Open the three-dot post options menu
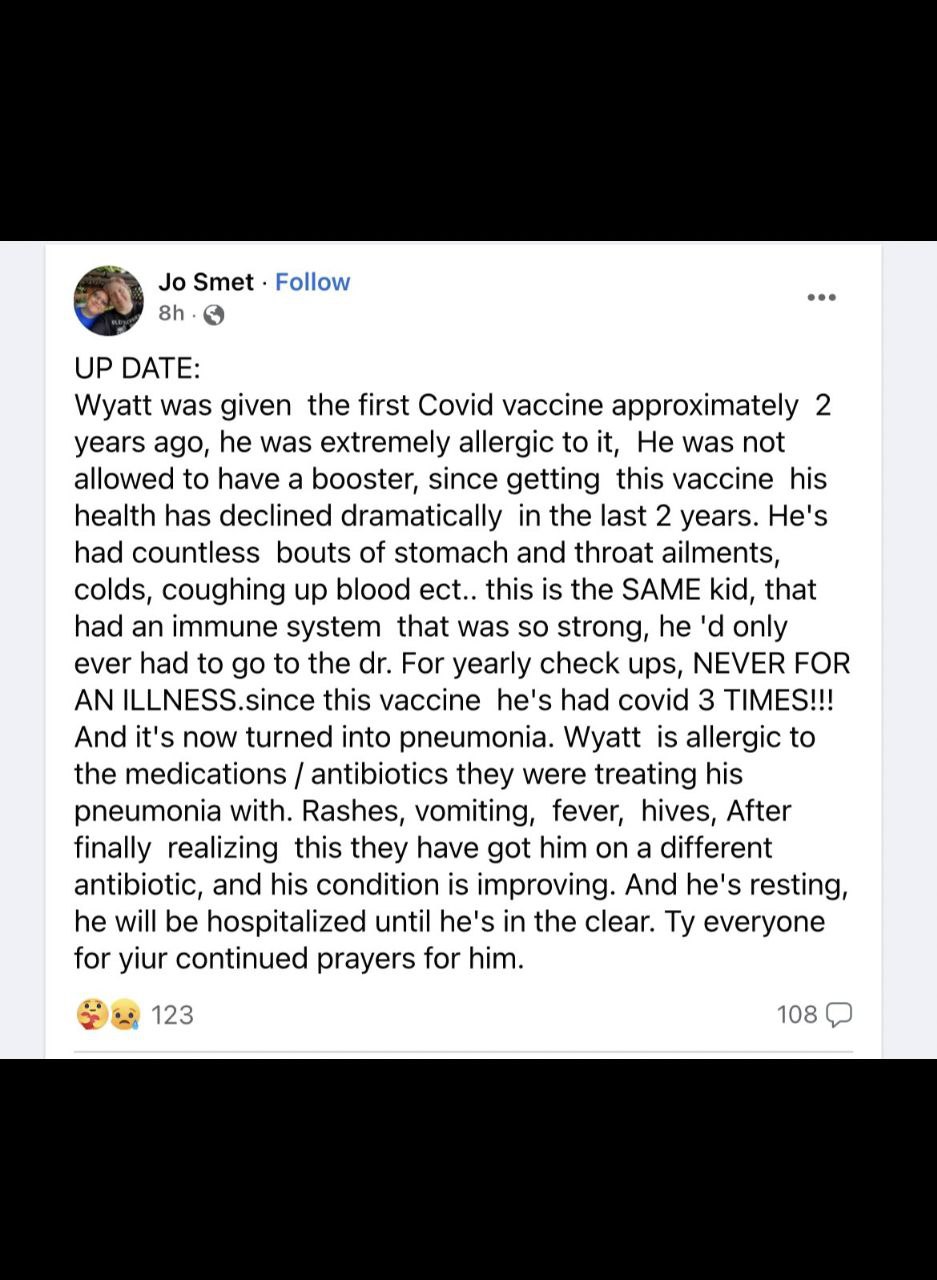937x1280 pixels. (x=821, y=297)
